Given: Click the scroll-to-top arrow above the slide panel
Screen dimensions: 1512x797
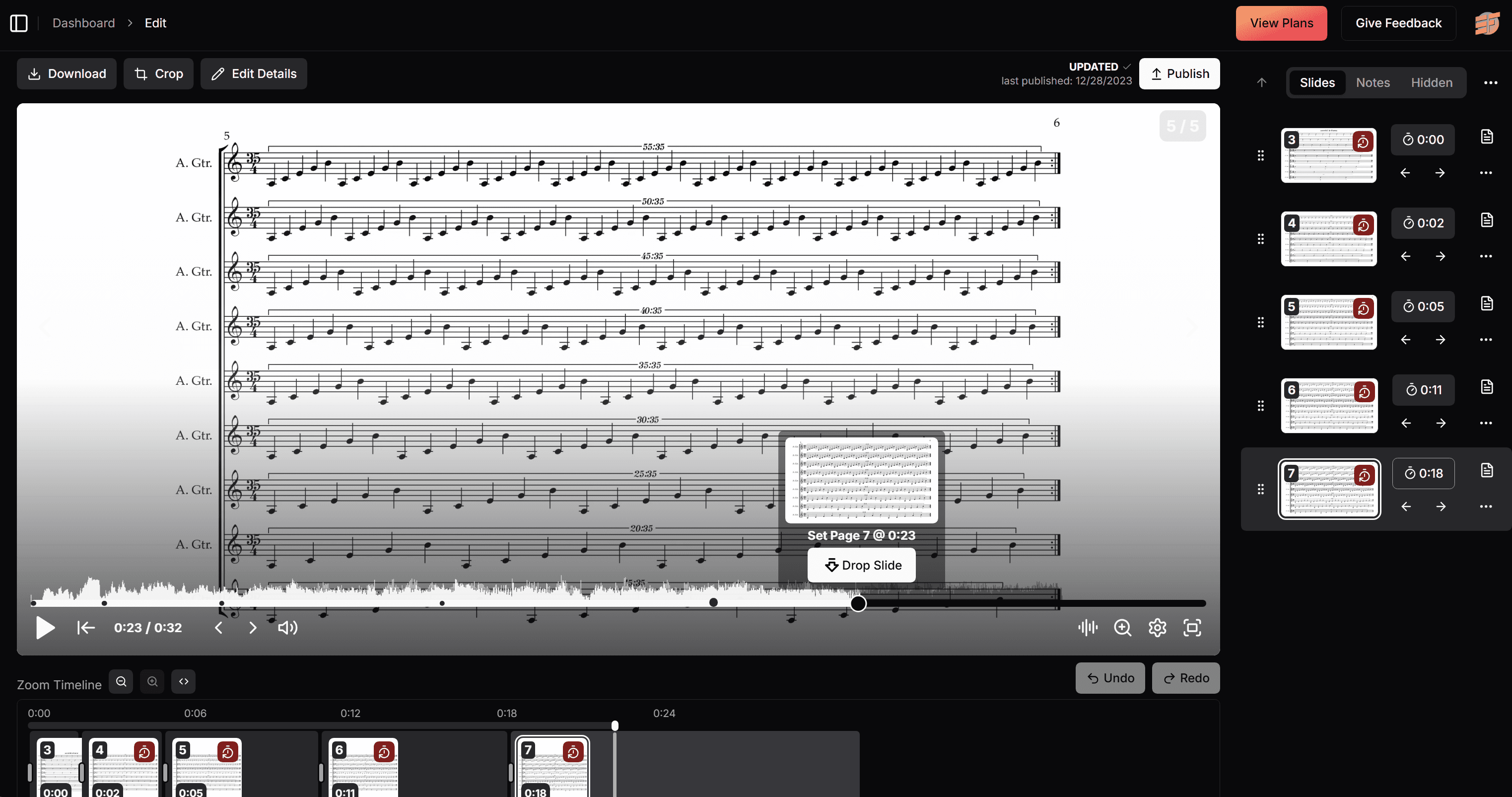Looking at the screenshot, I should pyautogui.click(x=1261, y=82).
